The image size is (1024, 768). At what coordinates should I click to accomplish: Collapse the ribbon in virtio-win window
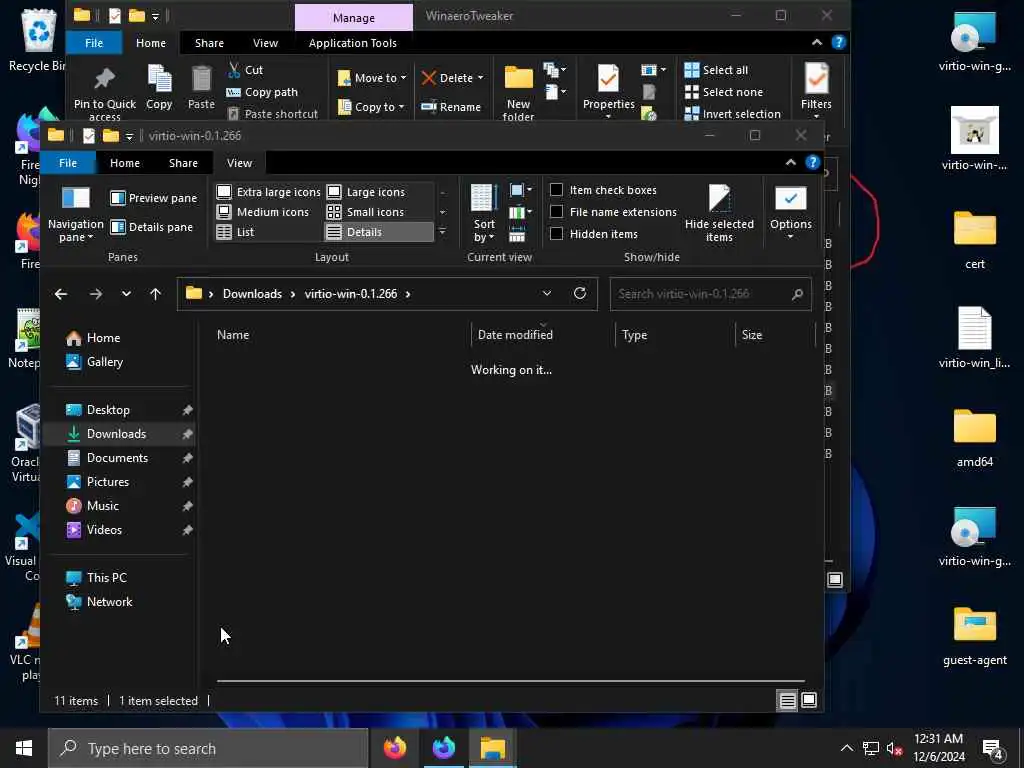[x=790, y=163]
